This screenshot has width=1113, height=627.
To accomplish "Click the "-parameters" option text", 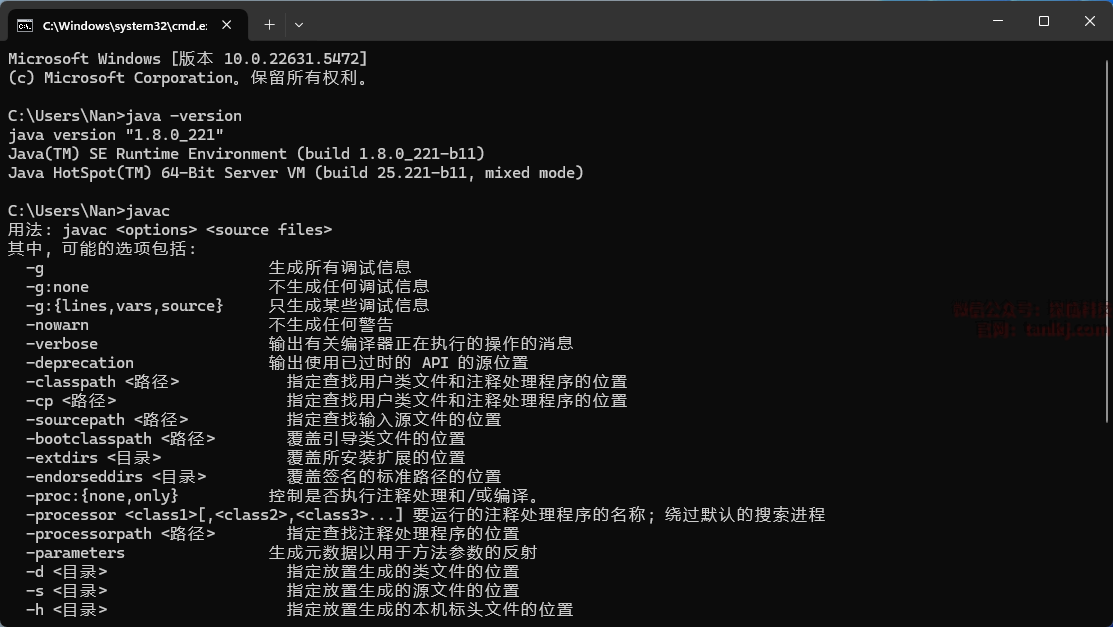I will coord(75,553).
